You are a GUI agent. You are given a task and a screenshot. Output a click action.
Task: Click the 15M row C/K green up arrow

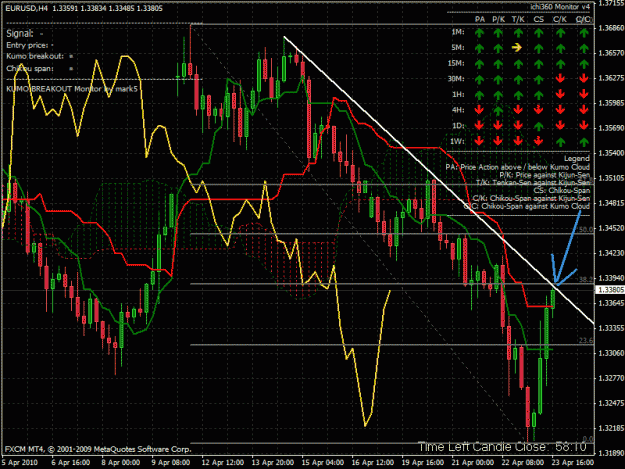[x=560, y=64]
